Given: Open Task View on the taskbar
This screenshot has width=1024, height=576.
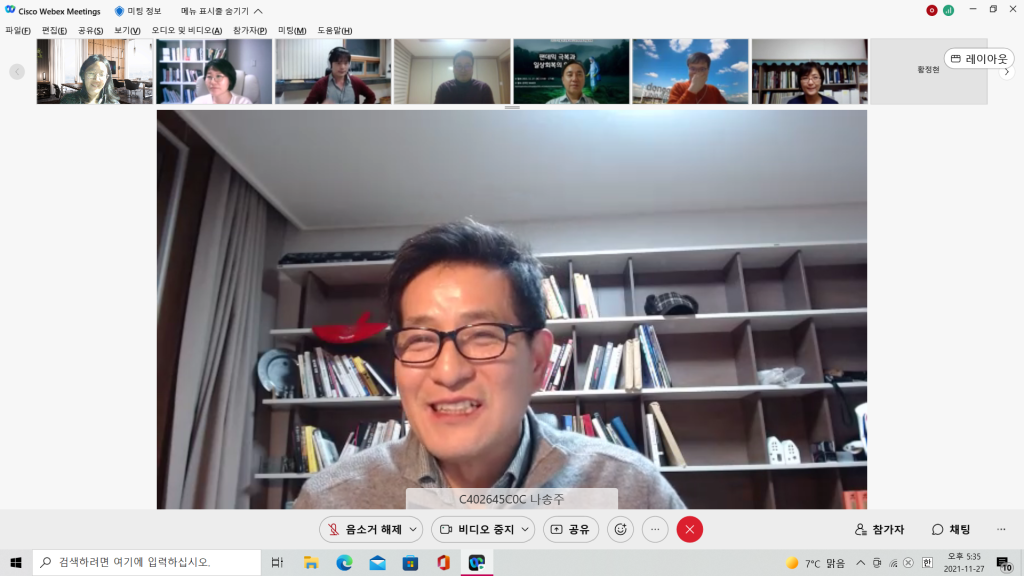Looking at the screenshot, I should tap(278, 562).
